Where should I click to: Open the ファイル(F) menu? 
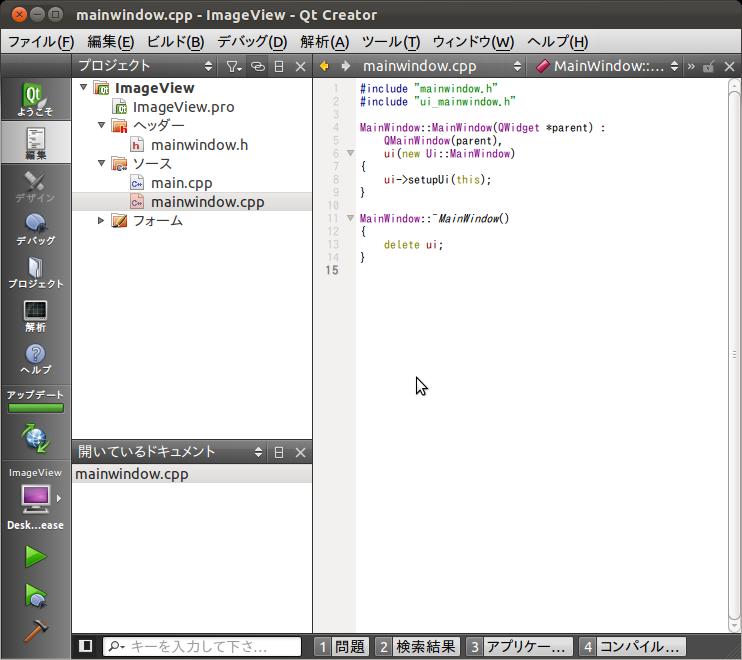pos(42,42)
